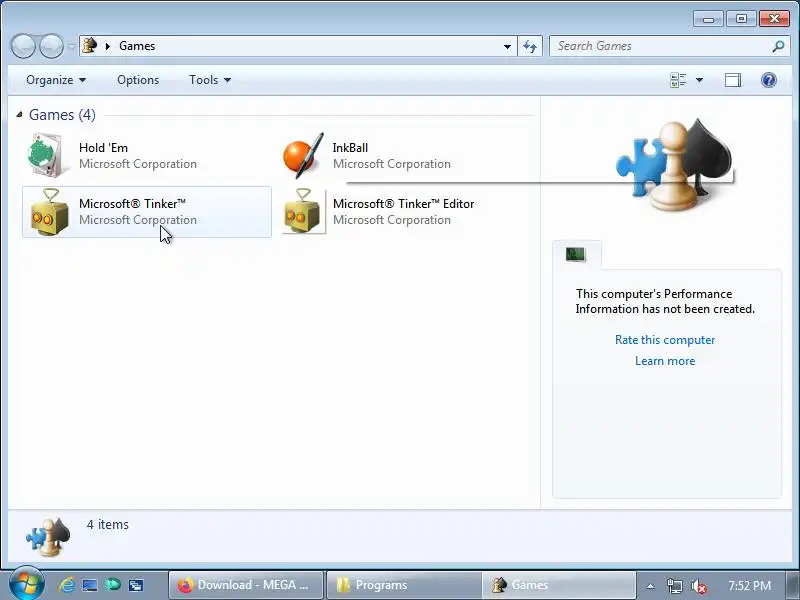This screenshot has height=600, width=800.
Task: Click the 7:52 PM clock
Action: (x=749, y=585)
